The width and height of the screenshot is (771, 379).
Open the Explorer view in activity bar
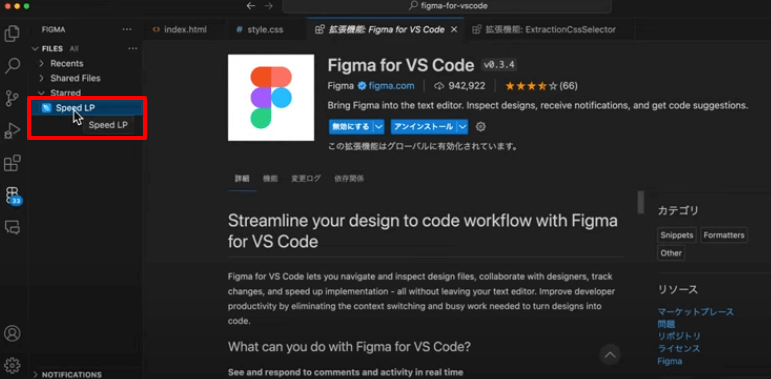click(x=12, y=33)
